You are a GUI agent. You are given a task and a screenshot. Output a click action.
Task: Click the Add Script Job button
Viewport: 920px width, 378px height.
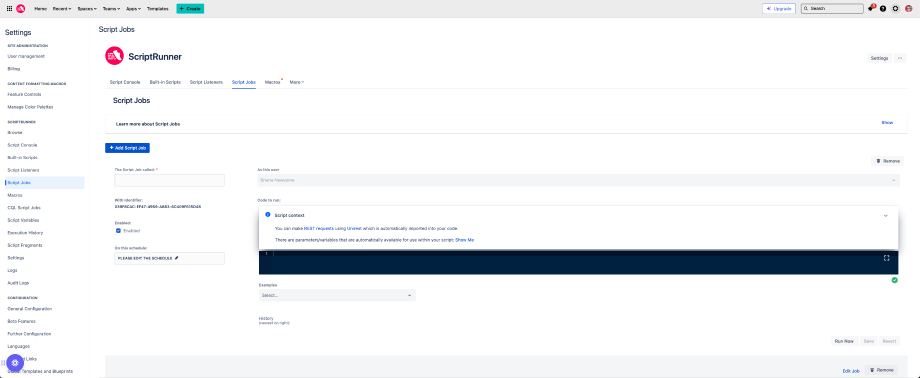coord(127,148)
